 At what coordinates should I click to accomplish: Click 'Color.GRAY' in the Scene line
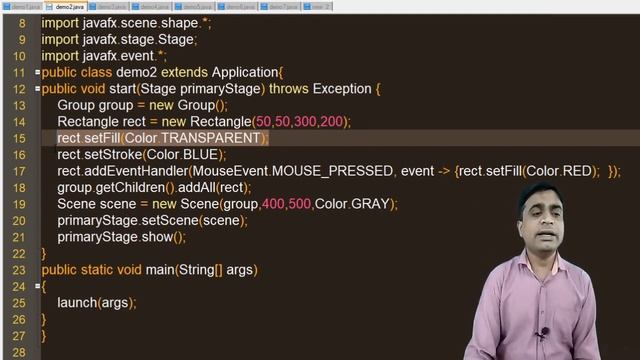[x=352, y=204]
